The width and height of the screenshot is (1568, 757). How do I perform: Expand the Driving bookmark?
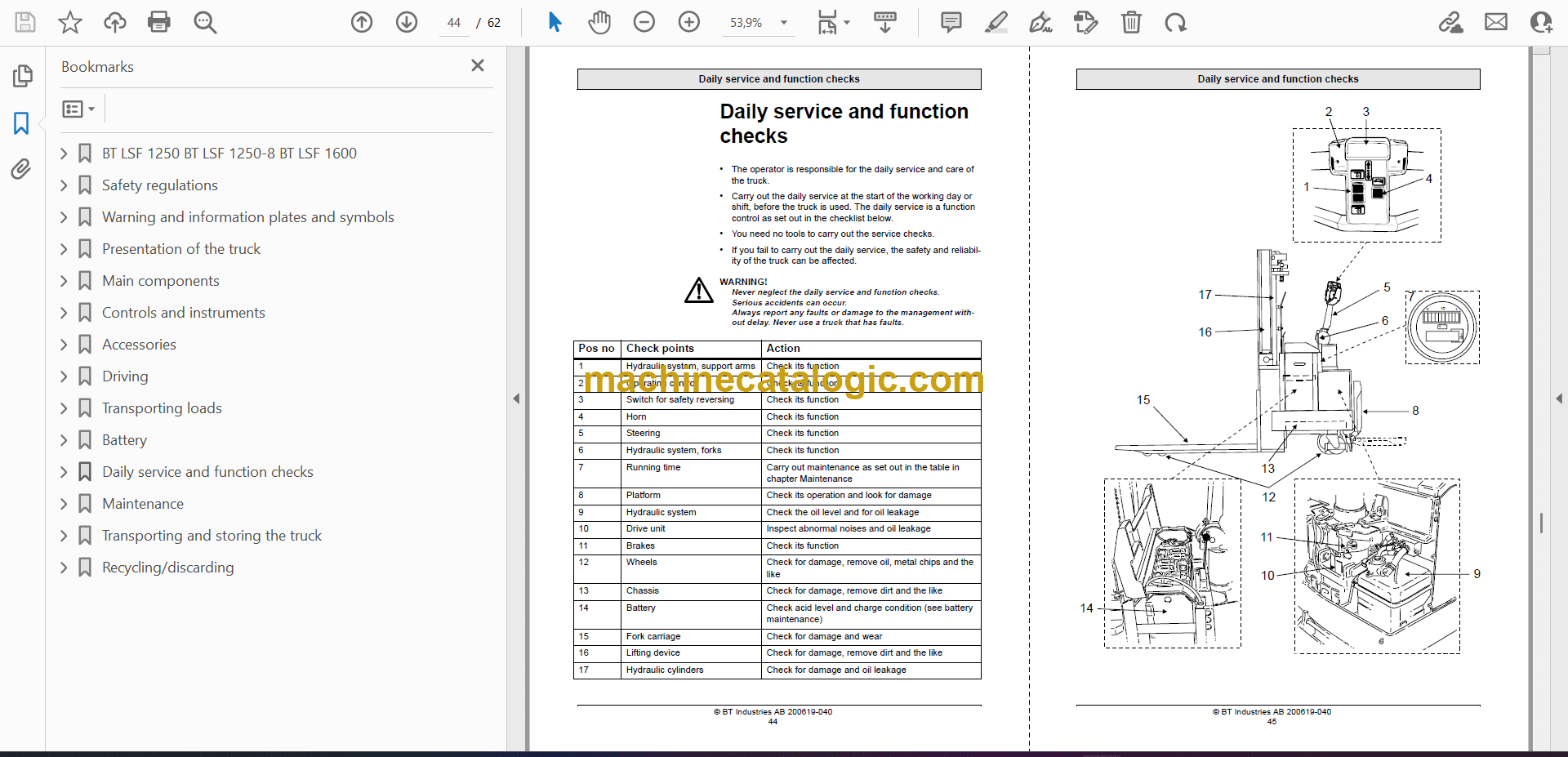pyautogui.click(x=64, y=376)
